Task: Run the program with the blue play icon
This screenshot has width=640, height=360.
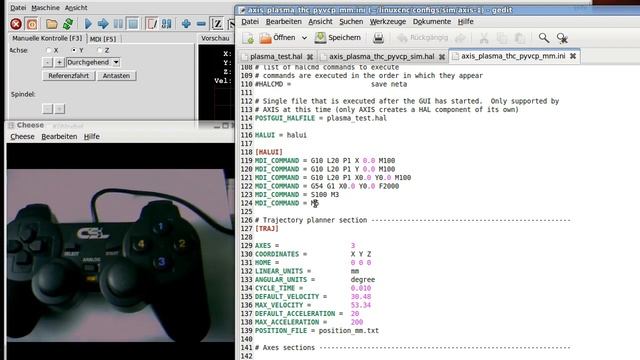Action: (88, 24)
